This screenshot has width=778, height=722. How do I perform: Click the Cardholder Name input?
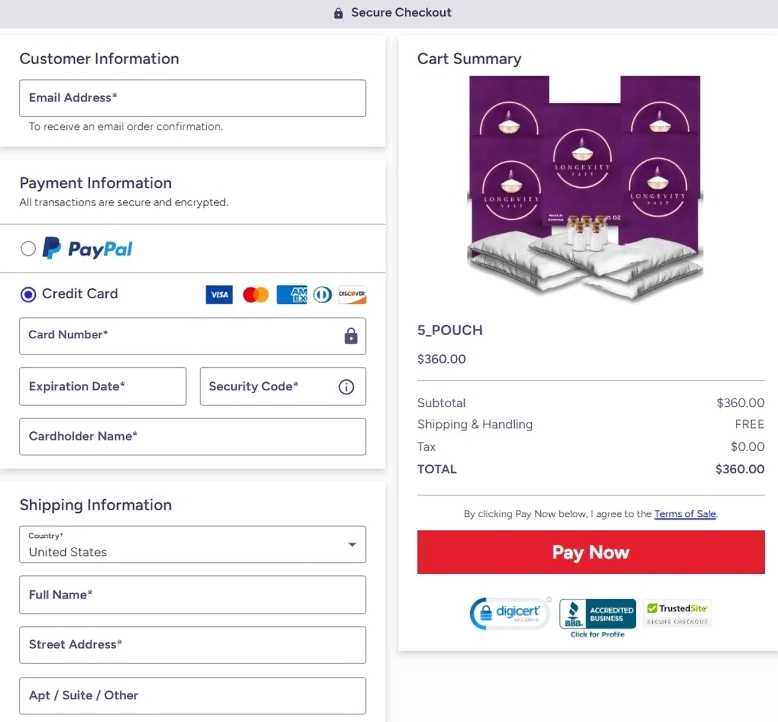(x=192, y=437)
